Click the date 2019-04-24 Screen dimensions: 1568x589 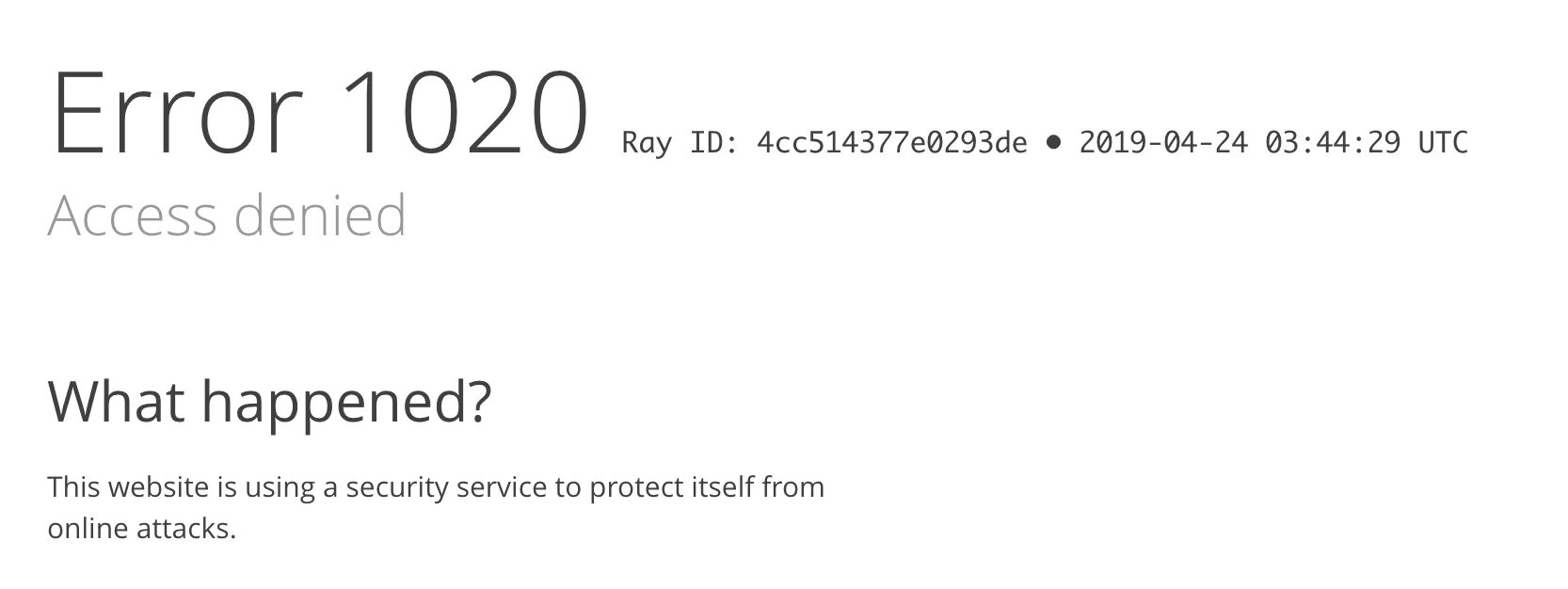point(1163,143)
